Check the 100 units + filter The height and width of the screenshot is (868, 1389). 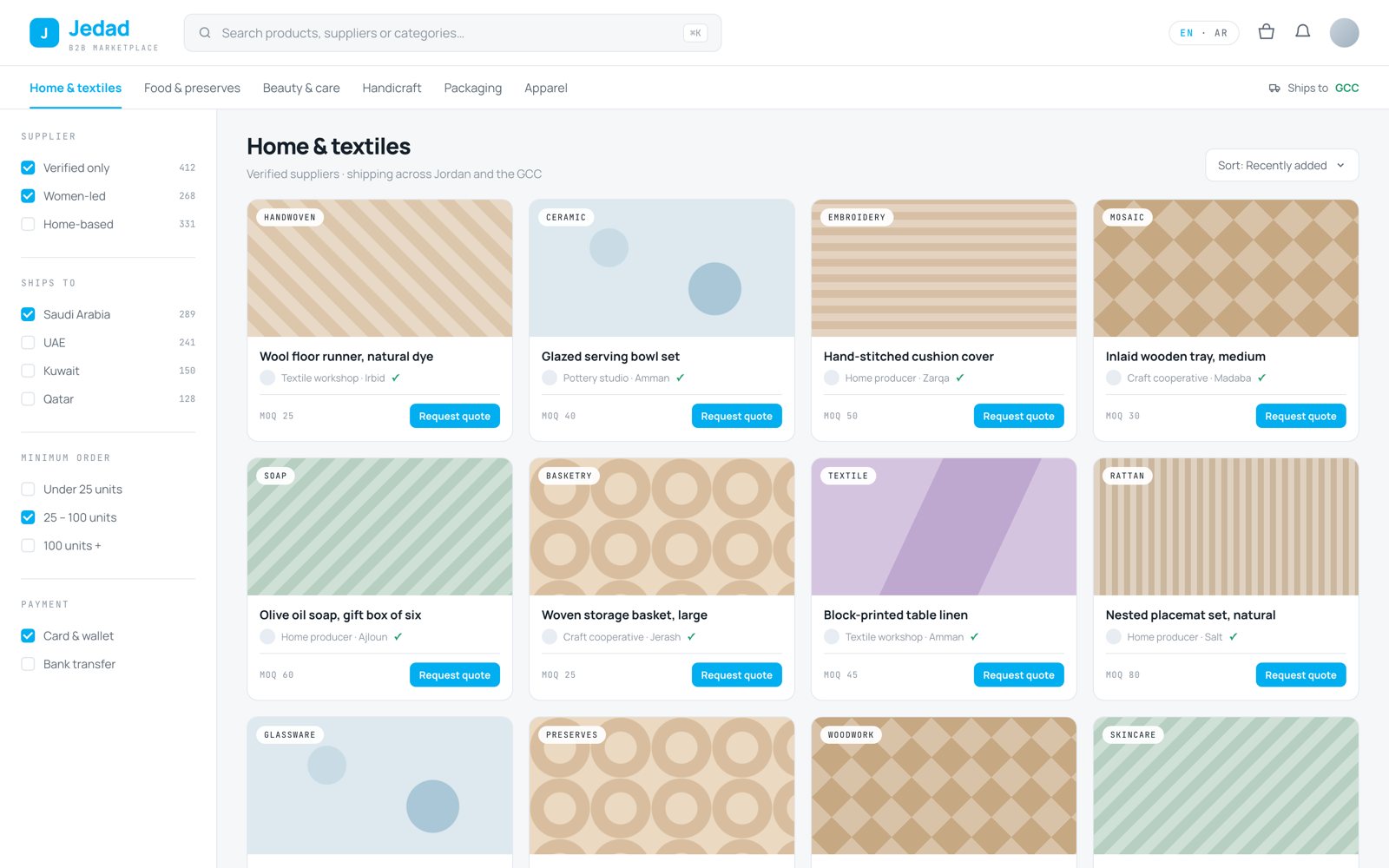[28, 546]
